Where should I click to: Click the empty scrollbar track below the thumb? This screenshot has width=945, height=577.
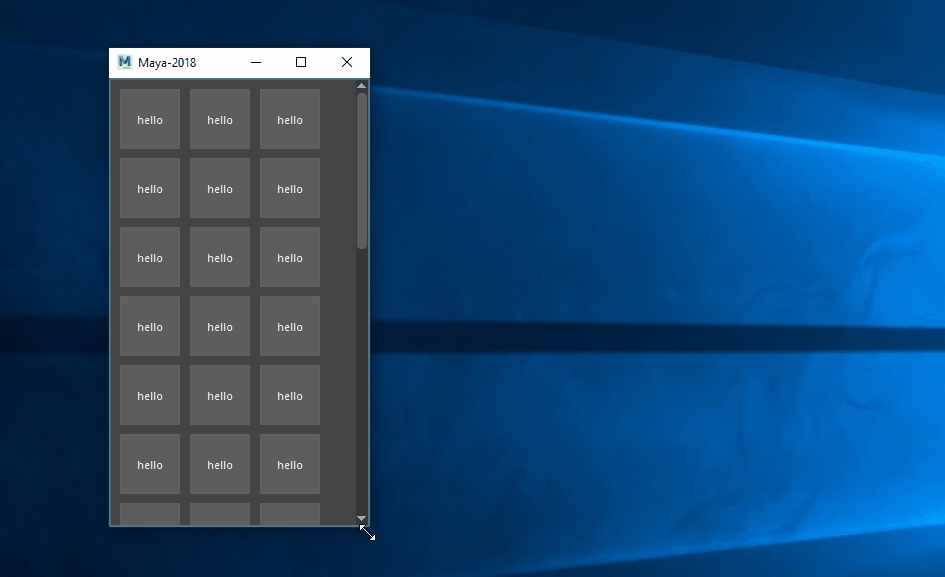click(362, 380)
